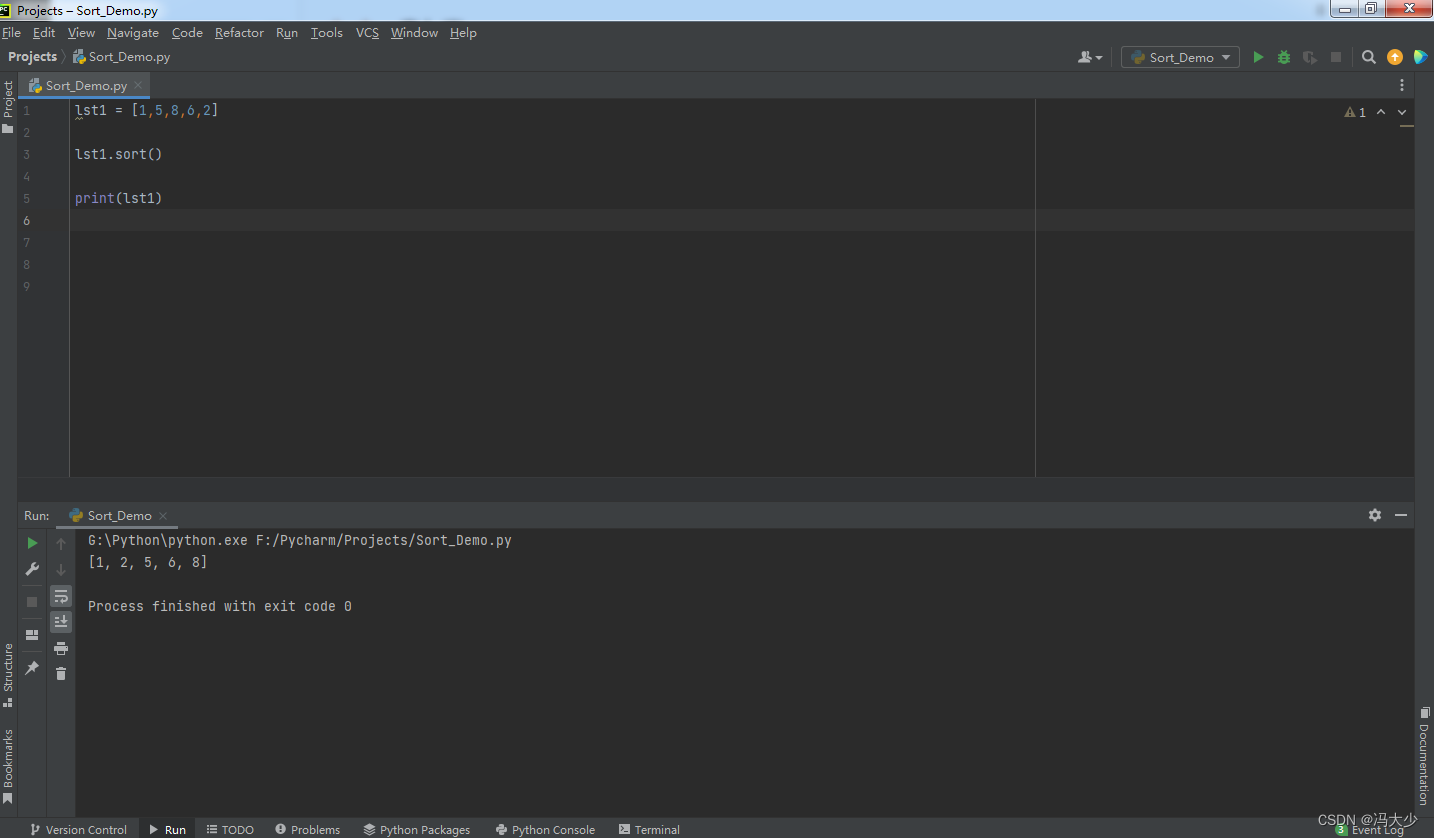Click the Projects breadcrumb
The height and width of the screenshot is (838, 1434).
tap(33, 57)
